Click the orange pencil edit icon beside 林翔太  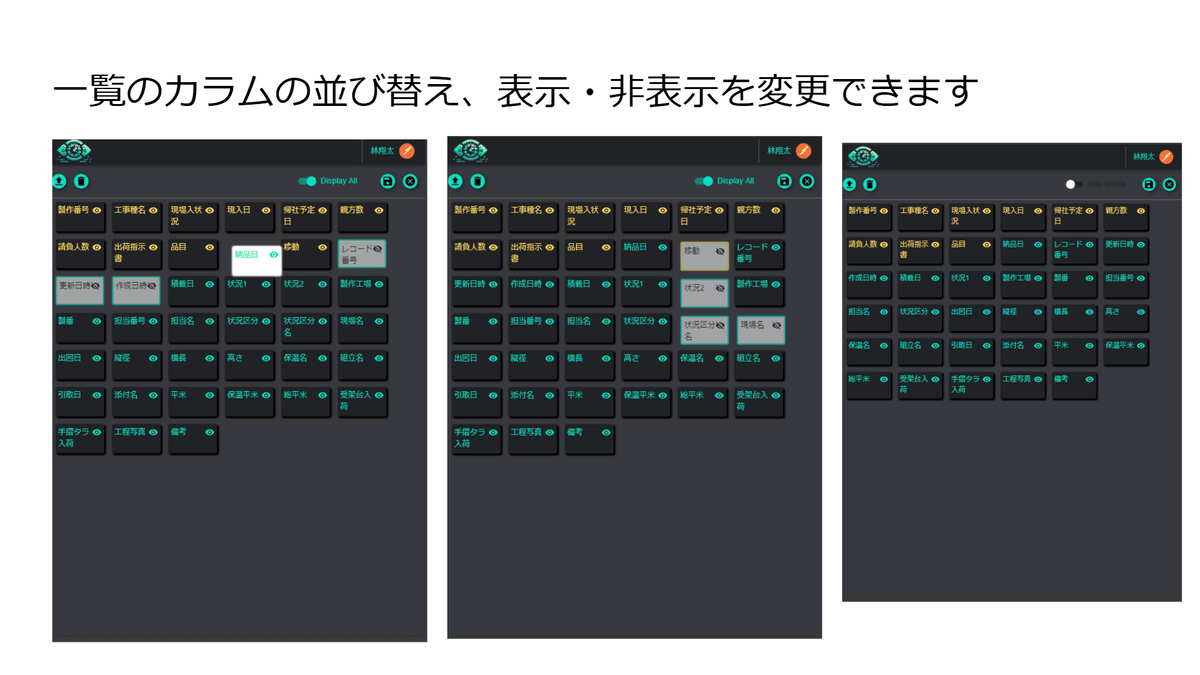(x=409, y=153)
